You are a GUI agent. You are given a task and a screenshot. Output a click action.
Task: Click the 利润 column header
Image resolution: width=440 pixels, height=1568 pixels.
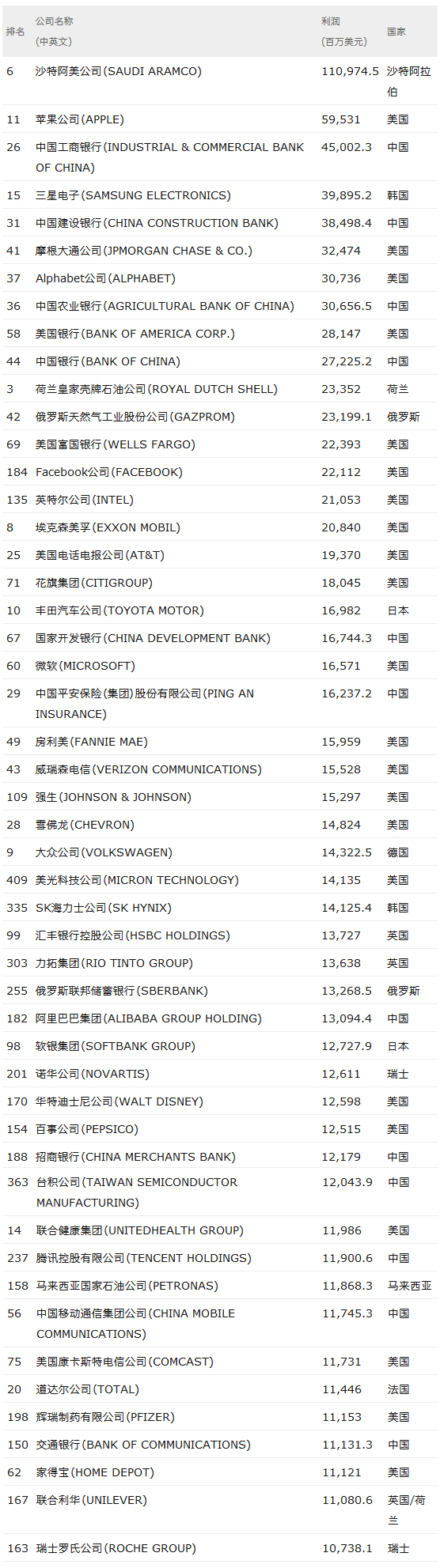331,21
